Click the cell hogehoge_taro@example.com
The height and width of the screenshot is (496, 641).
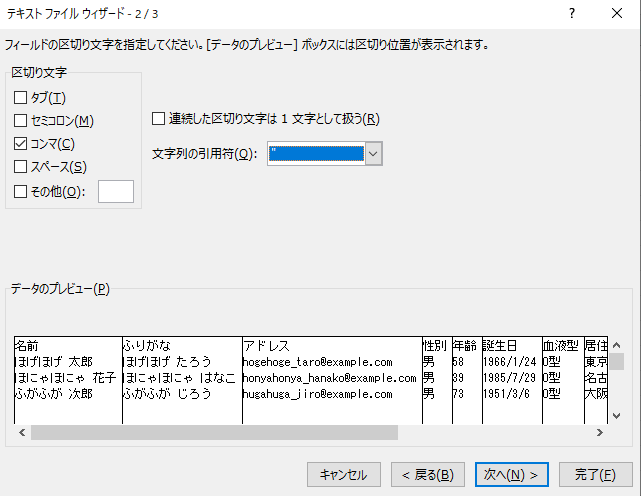(317, 362)
